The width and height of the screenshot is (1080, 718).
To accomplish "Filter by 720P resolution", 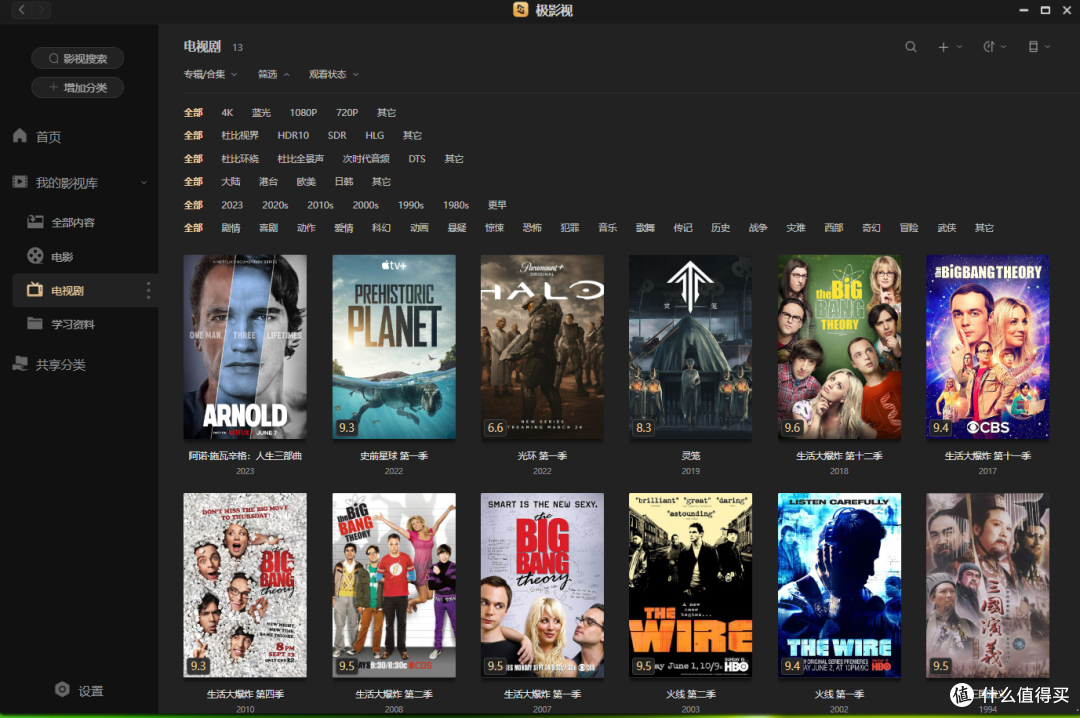I will [x=346, y=112].
